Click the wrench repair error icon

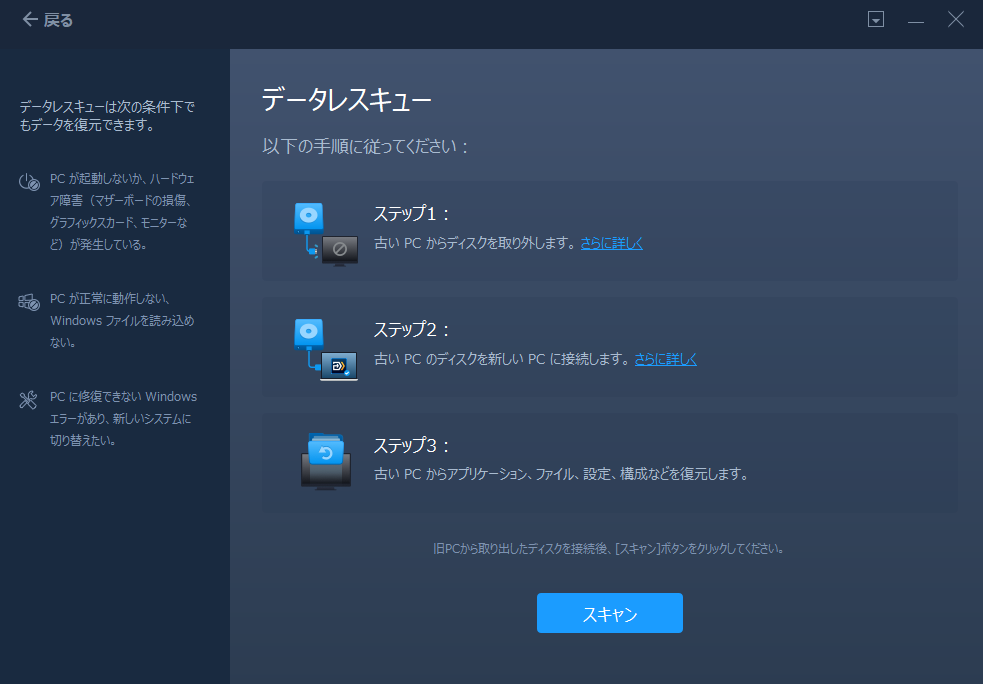tap(28, 400)
